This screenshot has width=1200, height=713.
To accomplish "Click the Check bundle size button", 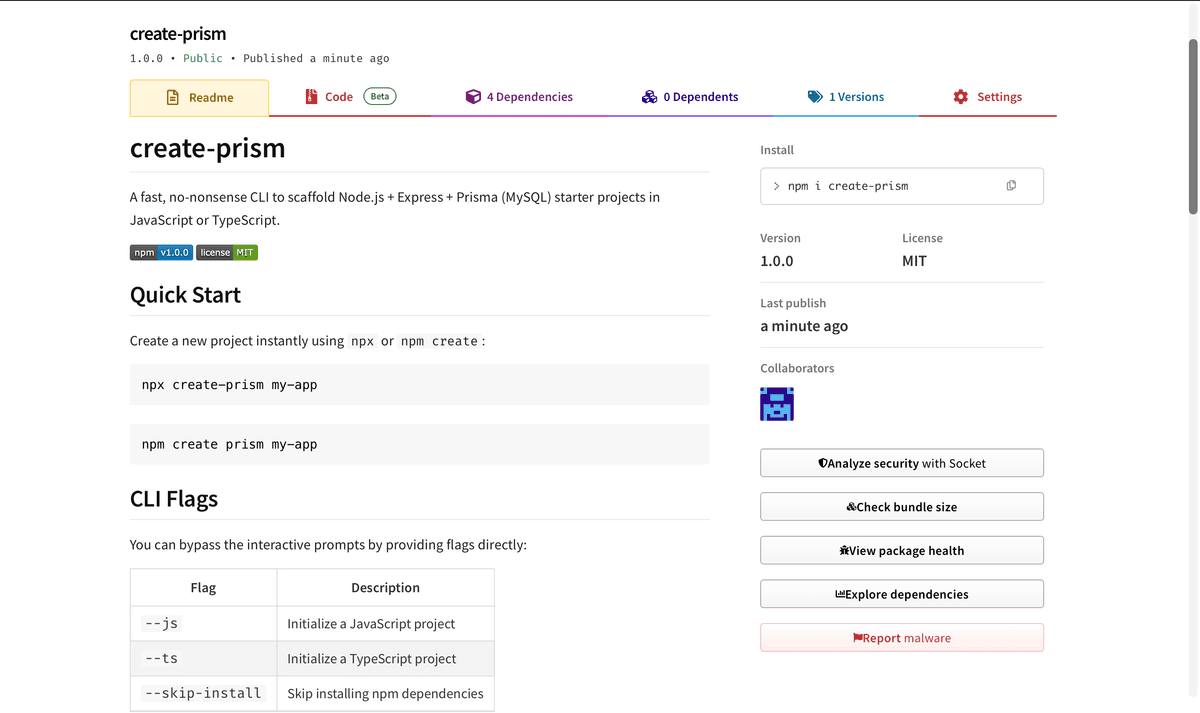I will point(902,507).
